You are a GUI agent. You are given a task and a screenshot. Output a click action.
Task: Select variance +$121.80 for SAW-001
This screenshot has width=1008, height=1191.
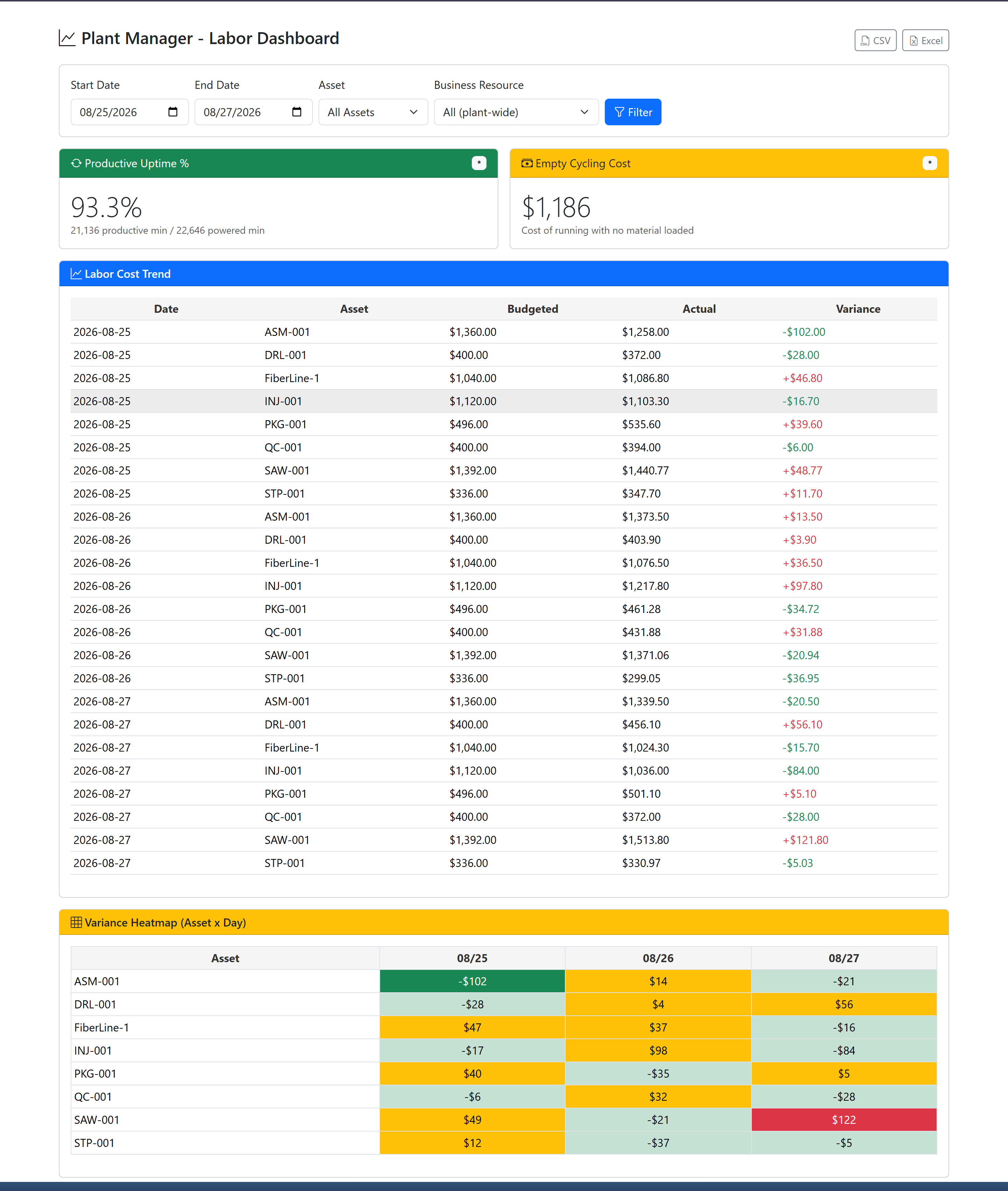point(805,840)
